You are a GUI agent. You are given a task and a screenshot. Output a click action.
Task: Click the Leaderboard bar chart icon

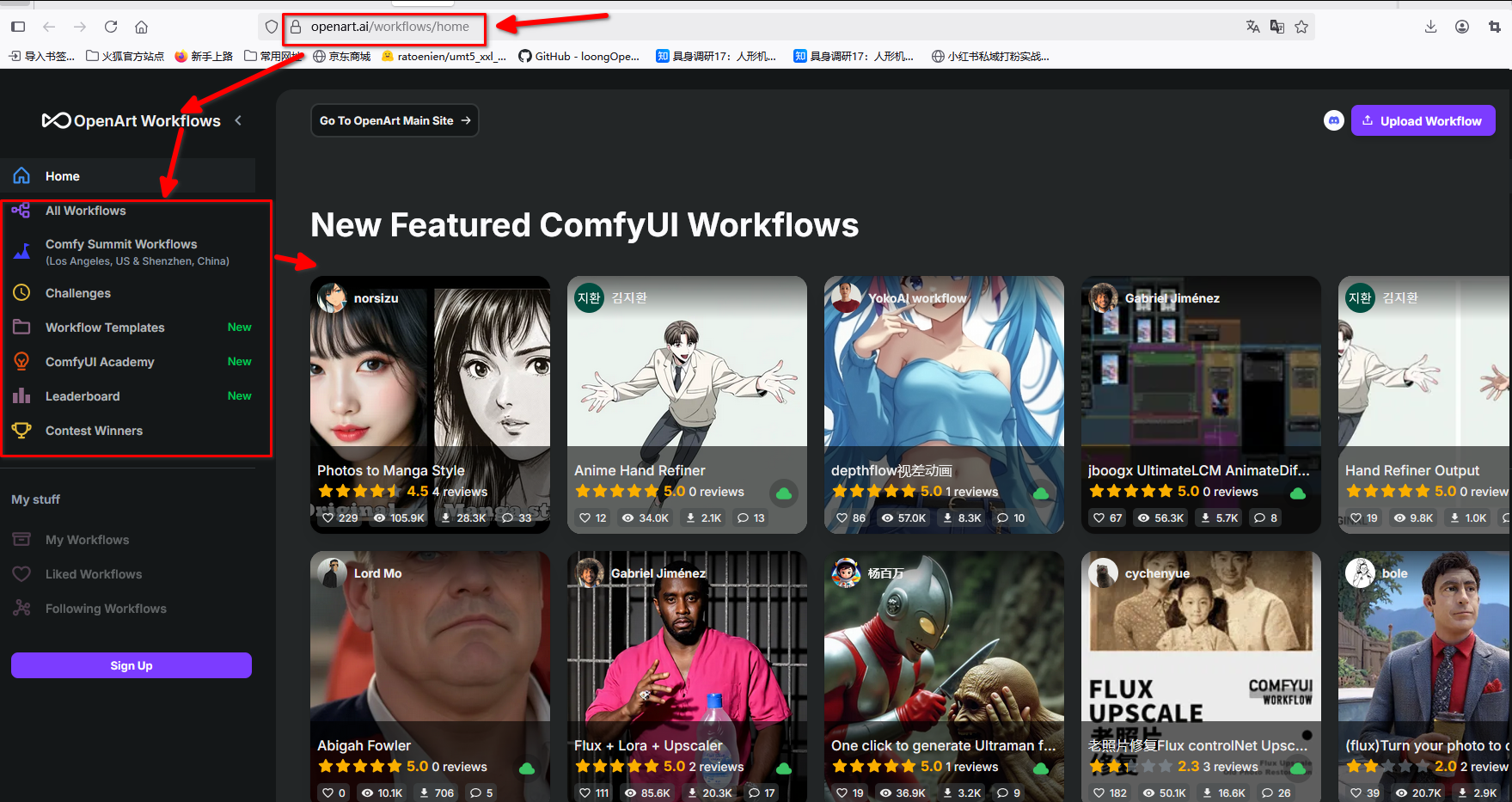pos(21,396)
